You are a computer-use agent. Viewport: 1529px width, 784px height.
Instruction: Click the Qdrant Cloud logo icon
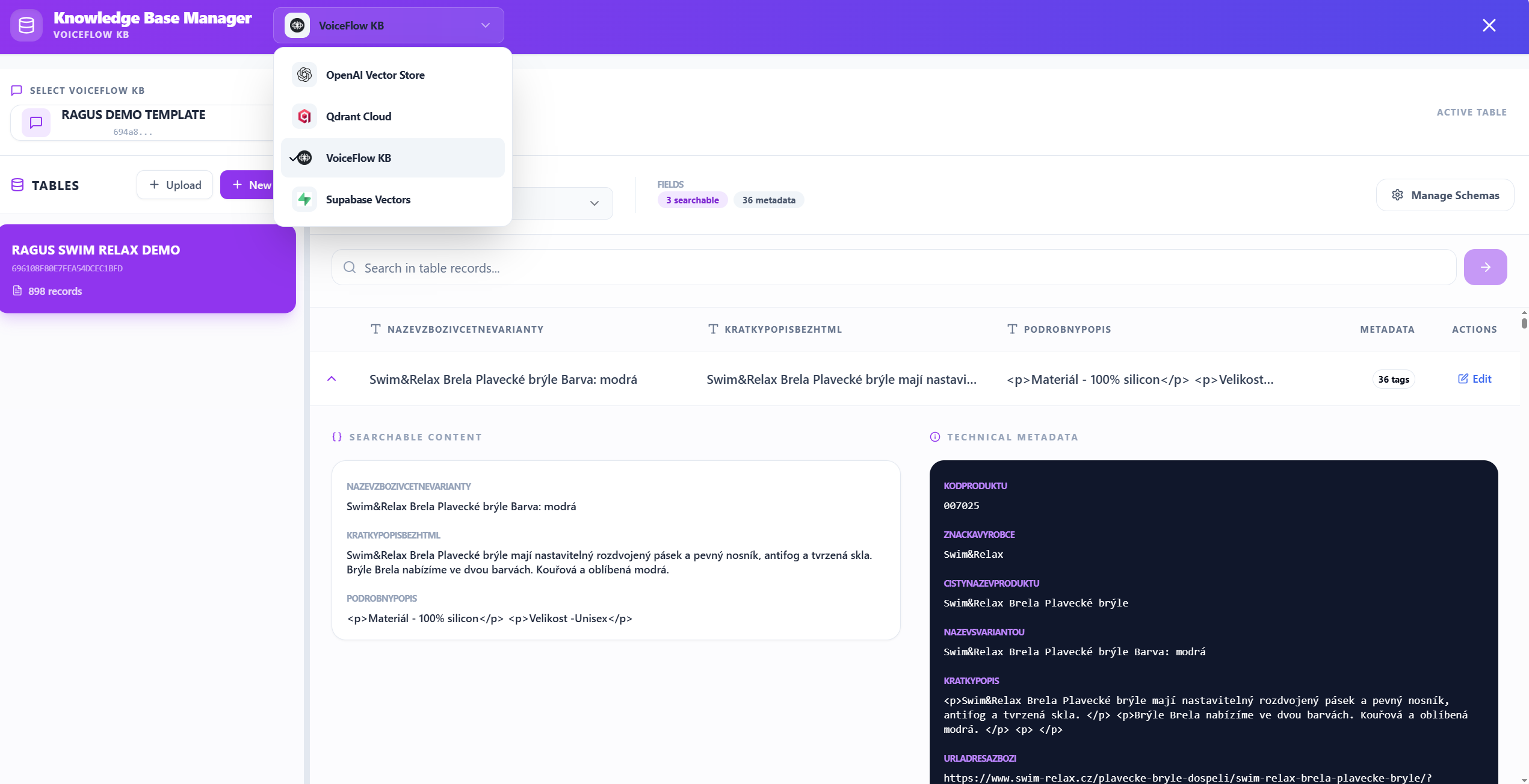(304, 117)
